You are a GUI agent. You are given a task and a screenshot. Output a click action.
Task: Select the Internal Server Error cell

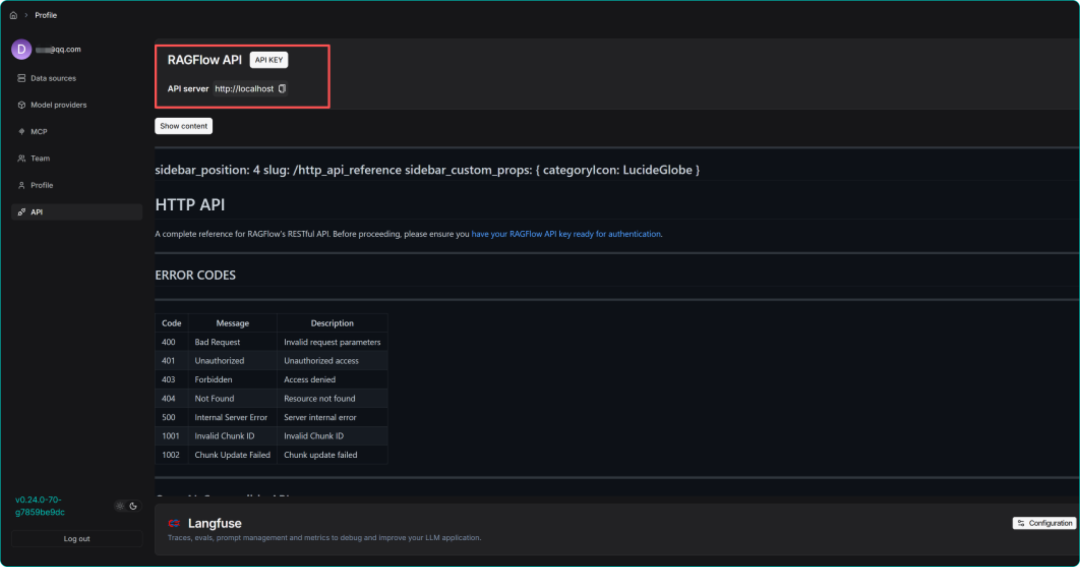coord(233,417)
